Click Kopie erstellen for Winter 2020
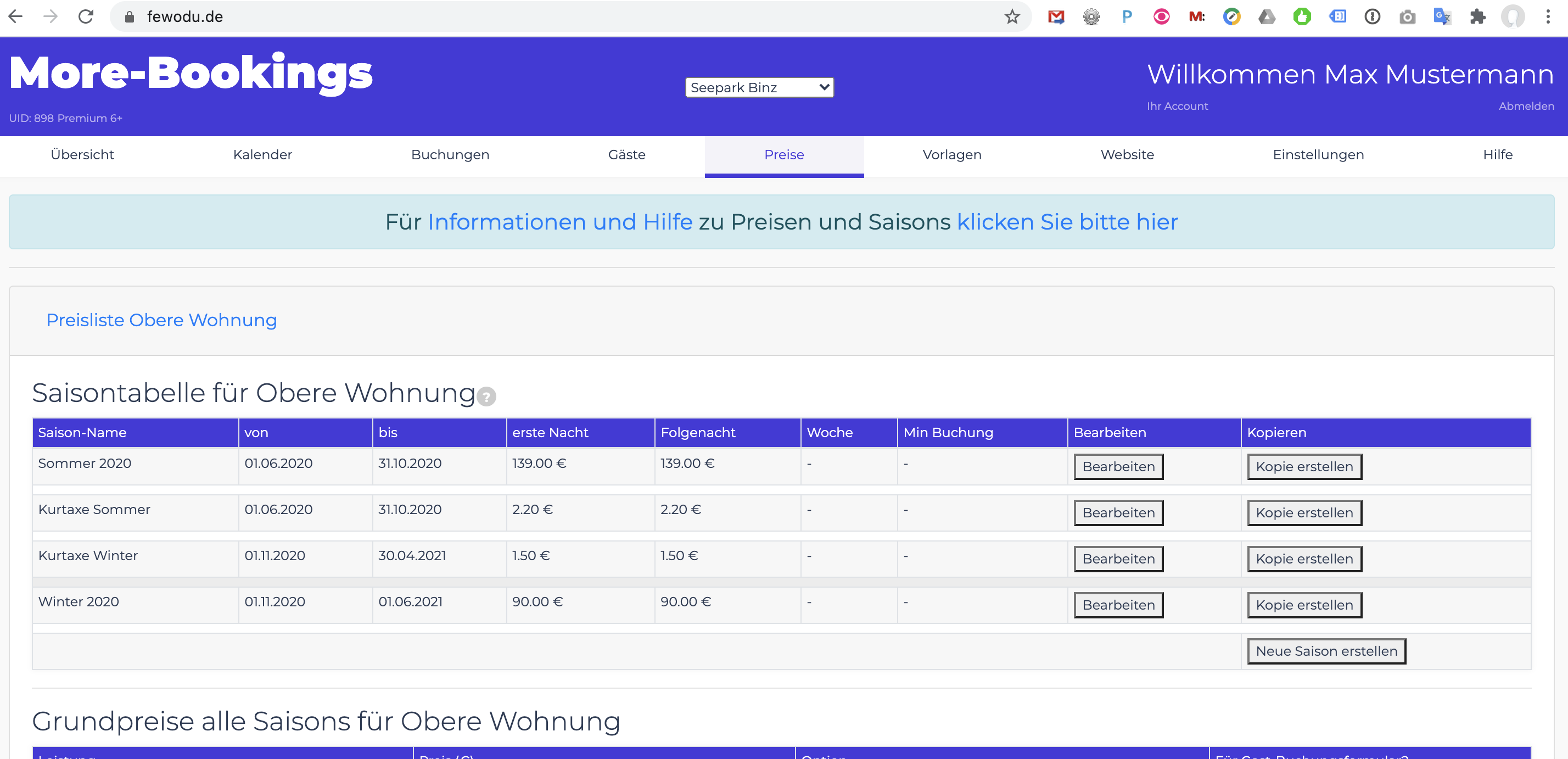 click(x=1304, y=605)
